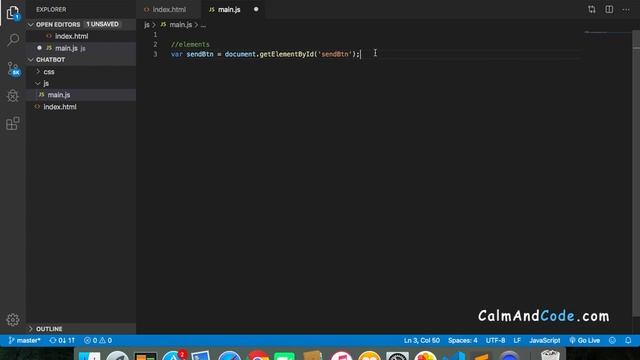Open Google Chrome from the Dock
Viewport: 640px width, 360px height.
coord(258,356)
